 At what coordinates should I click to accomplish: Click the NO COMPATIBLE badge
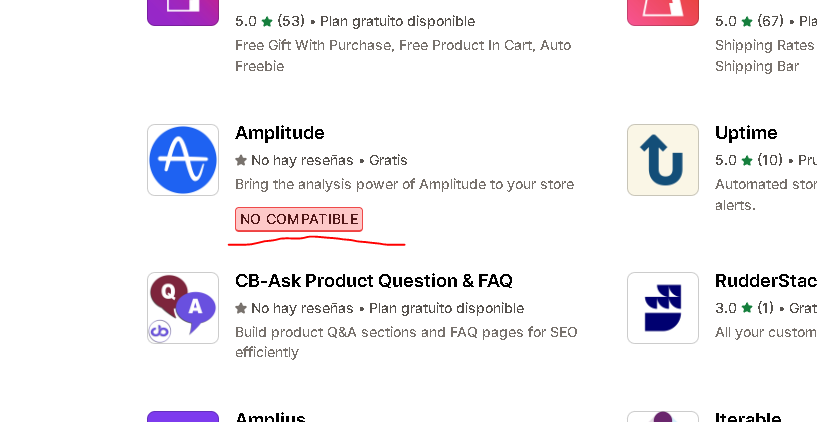(x=299, y=219)
